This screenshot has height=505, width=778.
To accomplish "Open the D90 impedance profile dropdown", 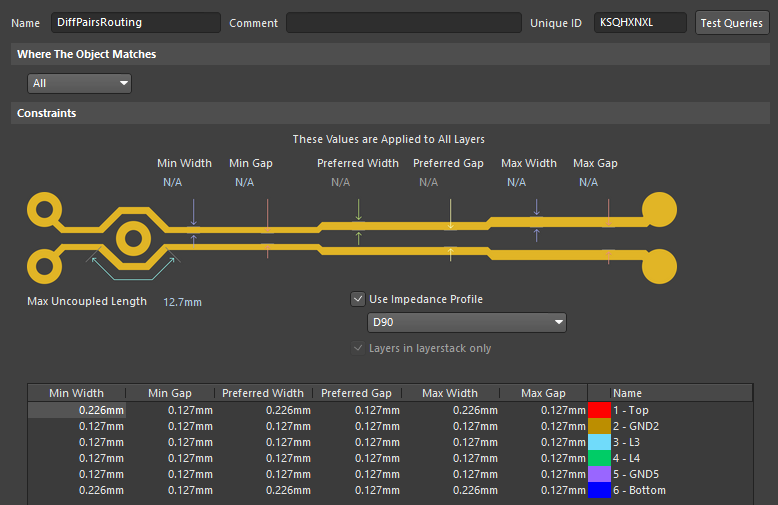I will point(466,322).
